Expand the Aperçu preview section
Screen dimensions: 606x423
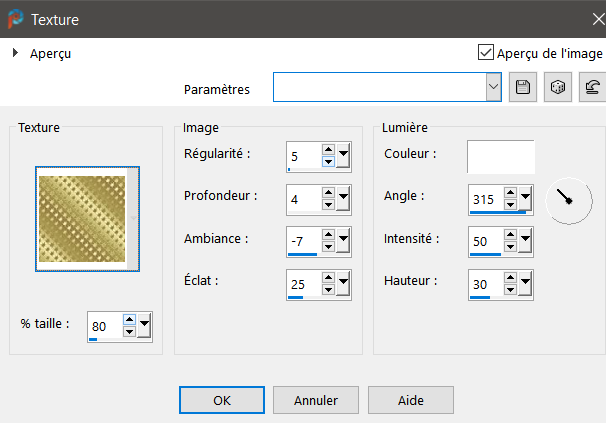click(x=16, y=54)
